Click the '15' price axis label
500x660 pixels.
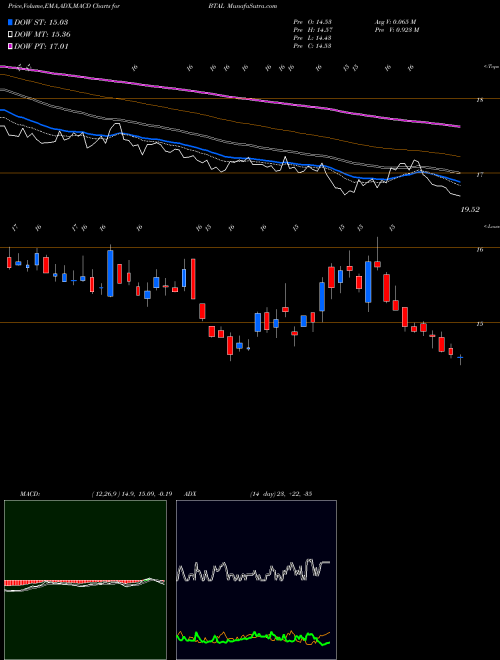coord(479,324)
